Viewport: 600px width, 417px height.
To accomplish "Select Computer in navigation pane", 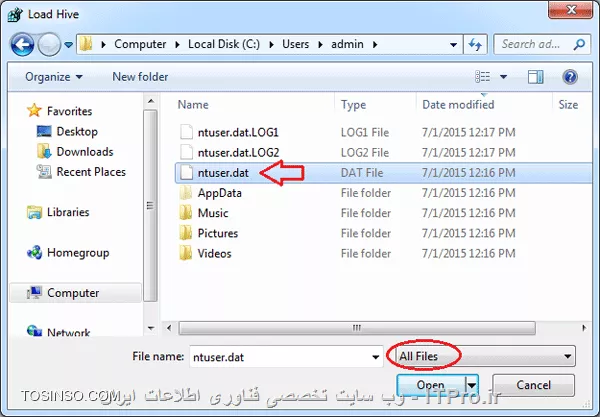I will [73, 293].
